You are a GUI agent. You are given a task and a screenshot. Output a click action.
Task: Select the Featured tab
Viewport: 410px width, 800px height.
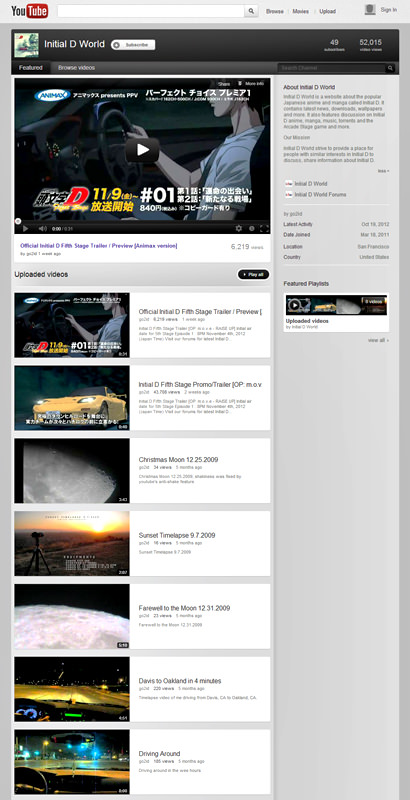tap(31, 68)
